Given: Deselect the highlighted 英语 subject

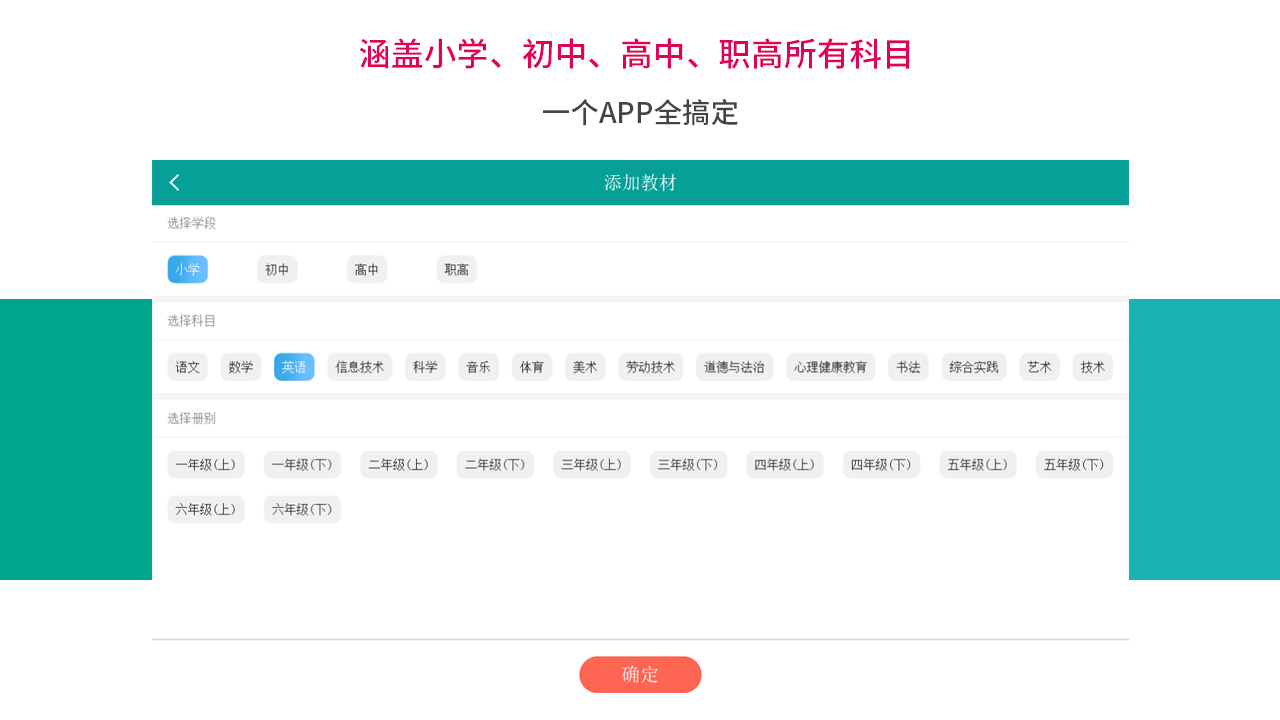Looking at the screenshot, I should pos(293,367).
